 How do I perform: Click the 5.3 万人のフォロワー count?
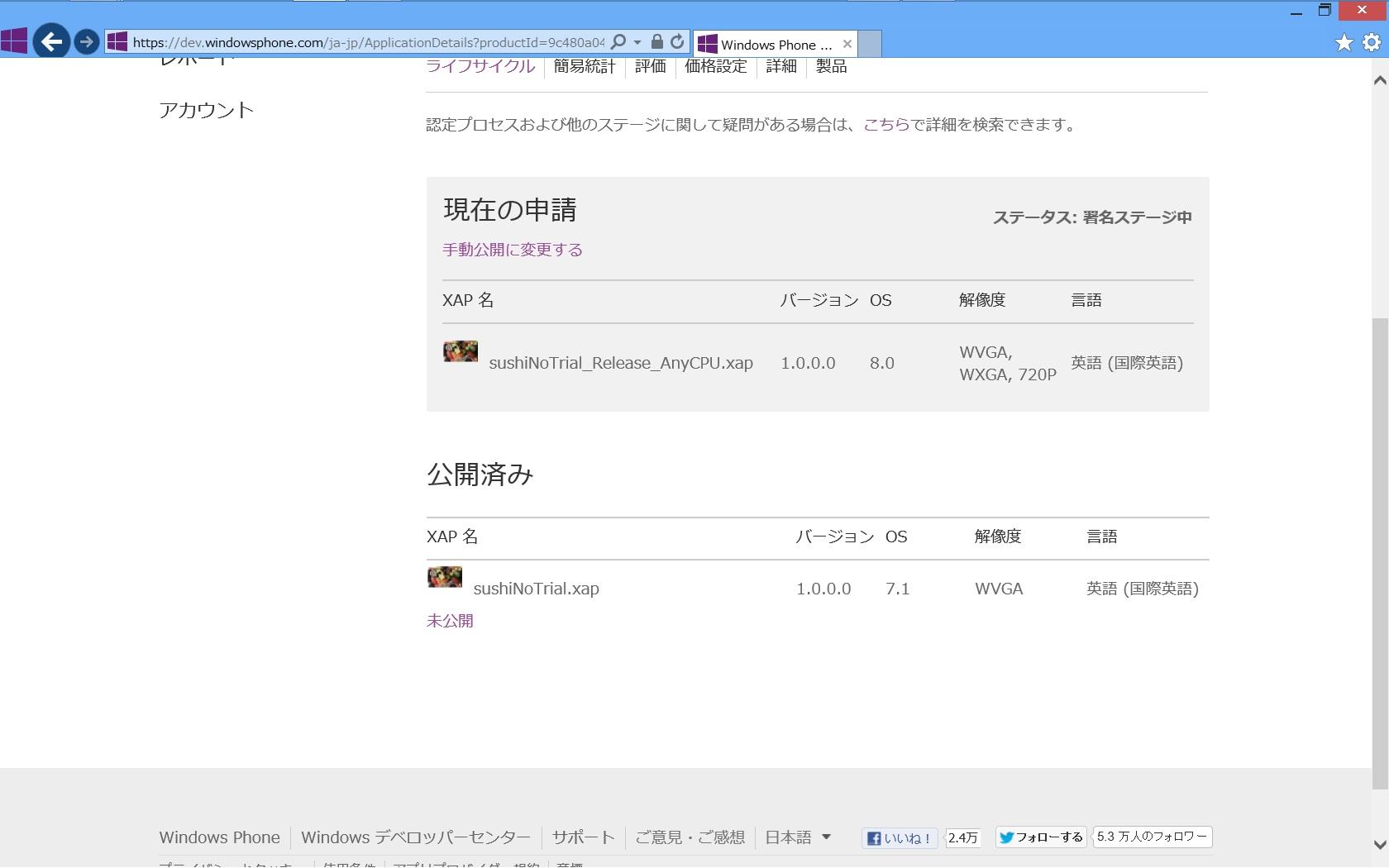1153,837
